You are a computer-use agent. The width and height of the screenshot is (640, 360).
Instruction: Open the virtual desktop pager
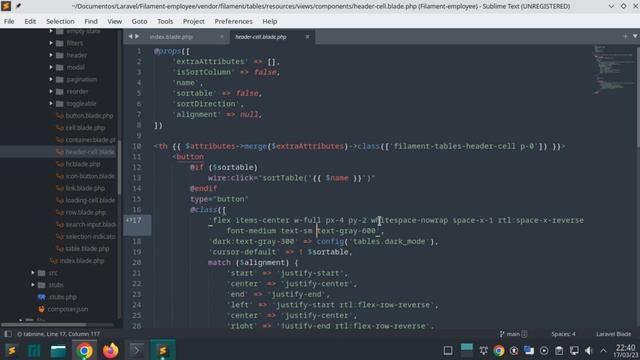pyautogui.click(x=467, y=350)
